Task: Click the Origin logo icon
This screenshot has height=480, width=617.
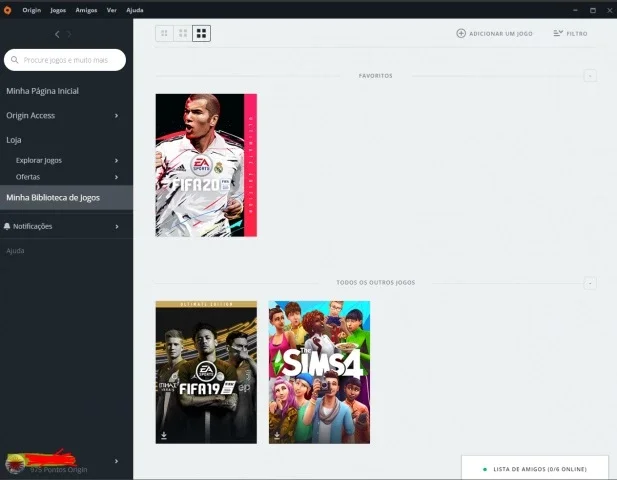Action: point(7,11)
